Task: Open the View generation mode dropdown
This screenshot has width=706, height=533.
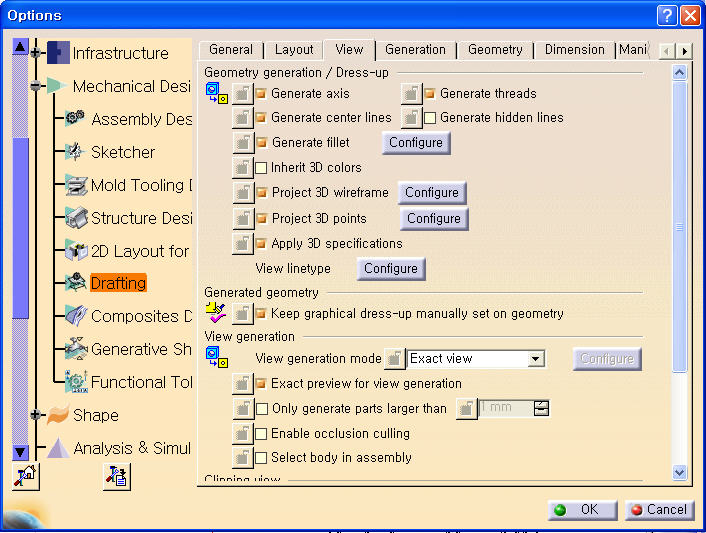Action: [x=537, y=359]
